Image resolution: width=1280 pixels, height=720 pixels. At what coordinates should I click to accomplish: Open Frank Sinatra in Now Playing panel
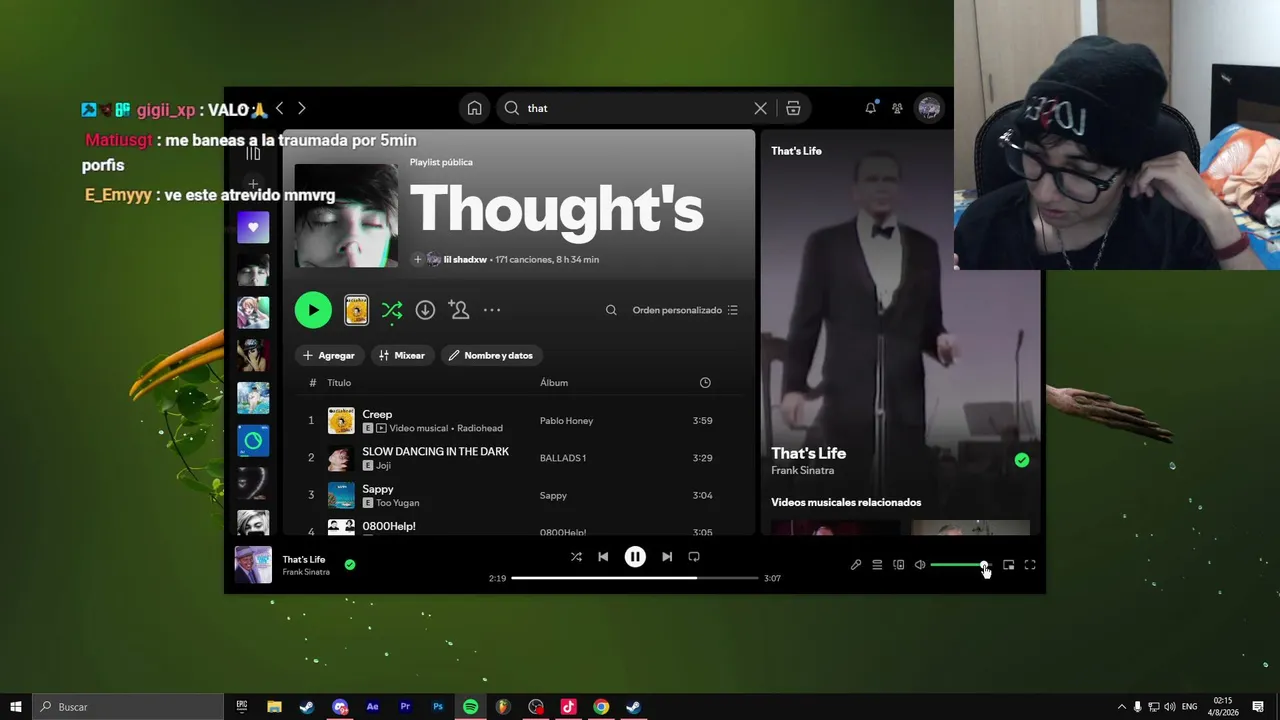point(803,471)
